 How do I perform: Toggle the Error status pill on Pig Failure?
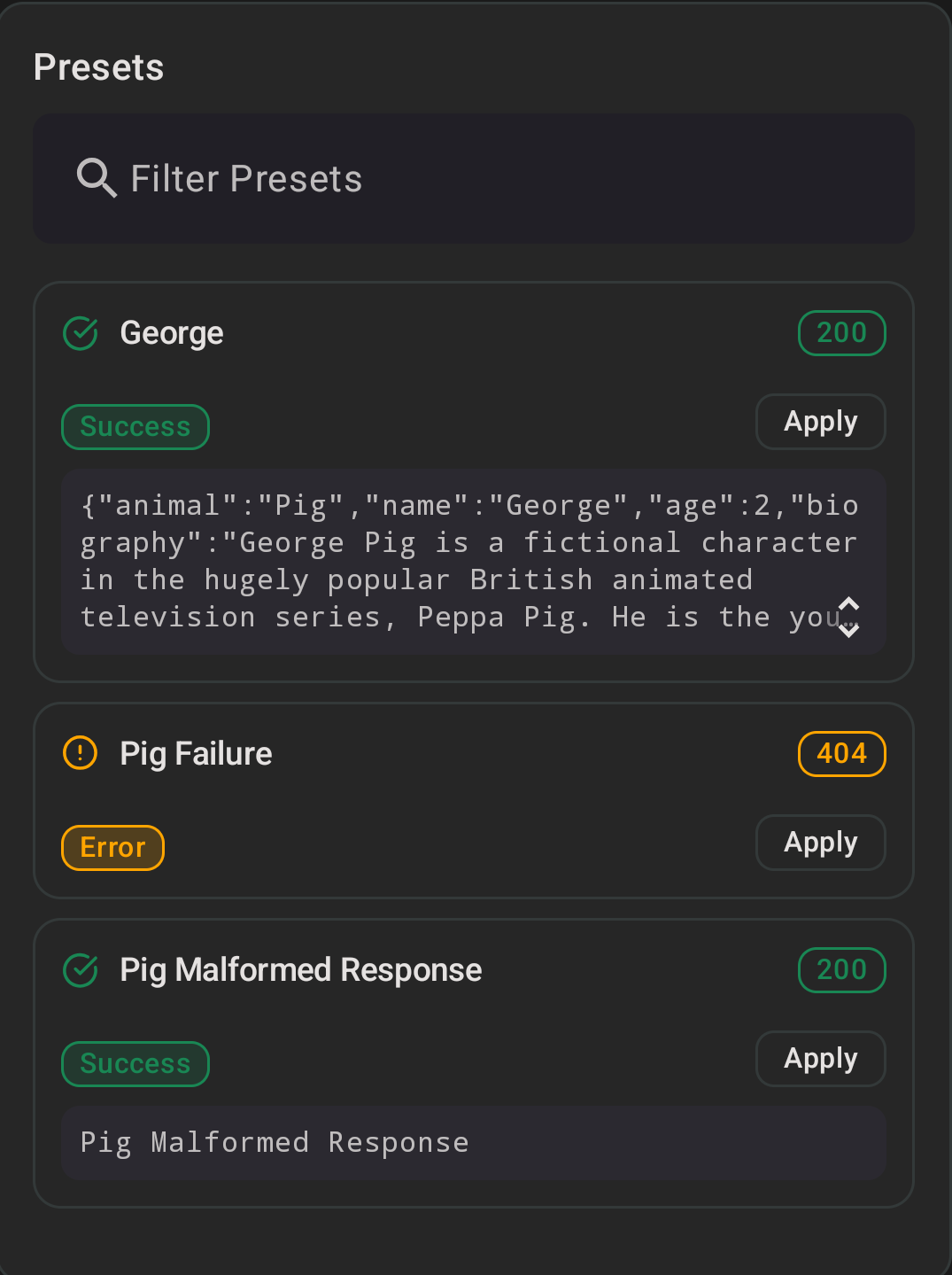click(112, 847)
